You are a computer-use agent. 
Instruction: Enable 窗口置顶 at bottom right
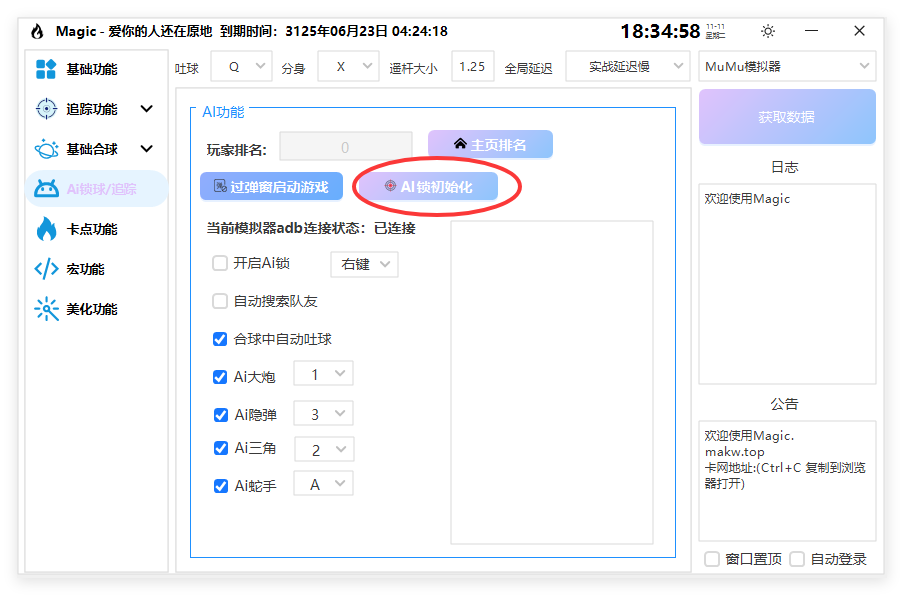pos(712,559)
